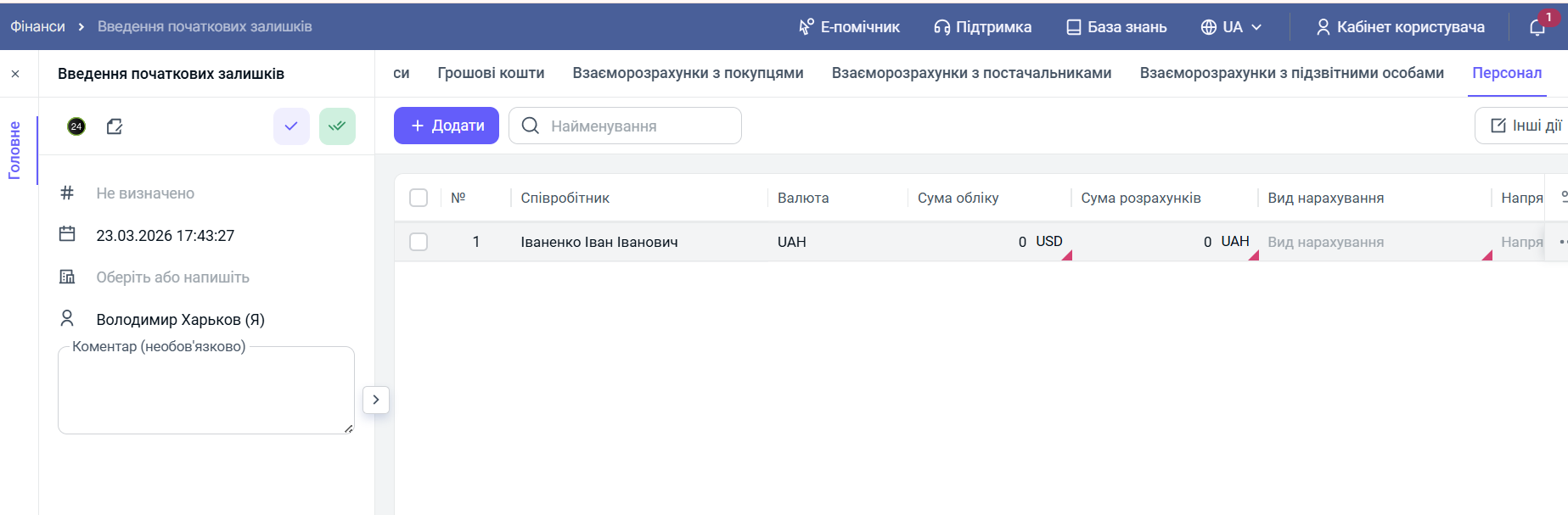Toggle the select-all checkbox in table header
Viewport: 1568px width, 515px height.
[419, 198]
